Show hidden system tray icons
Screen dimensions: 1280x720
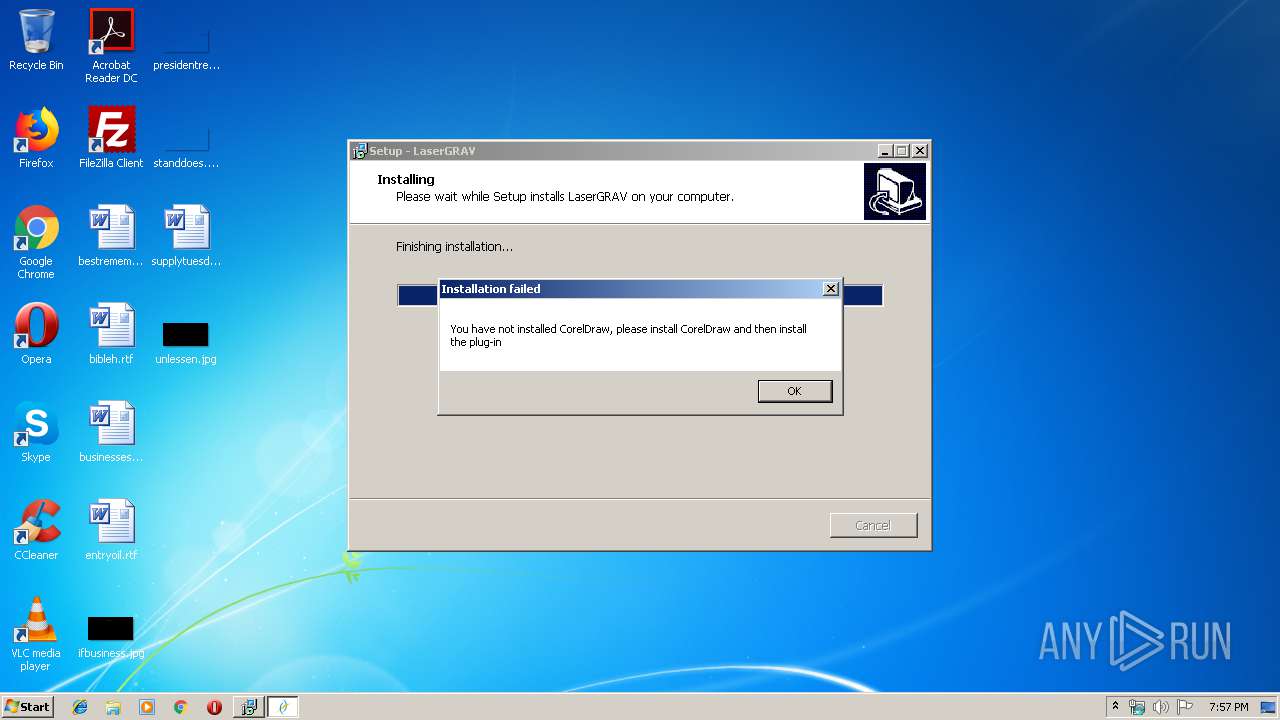tap(1115, 706)
